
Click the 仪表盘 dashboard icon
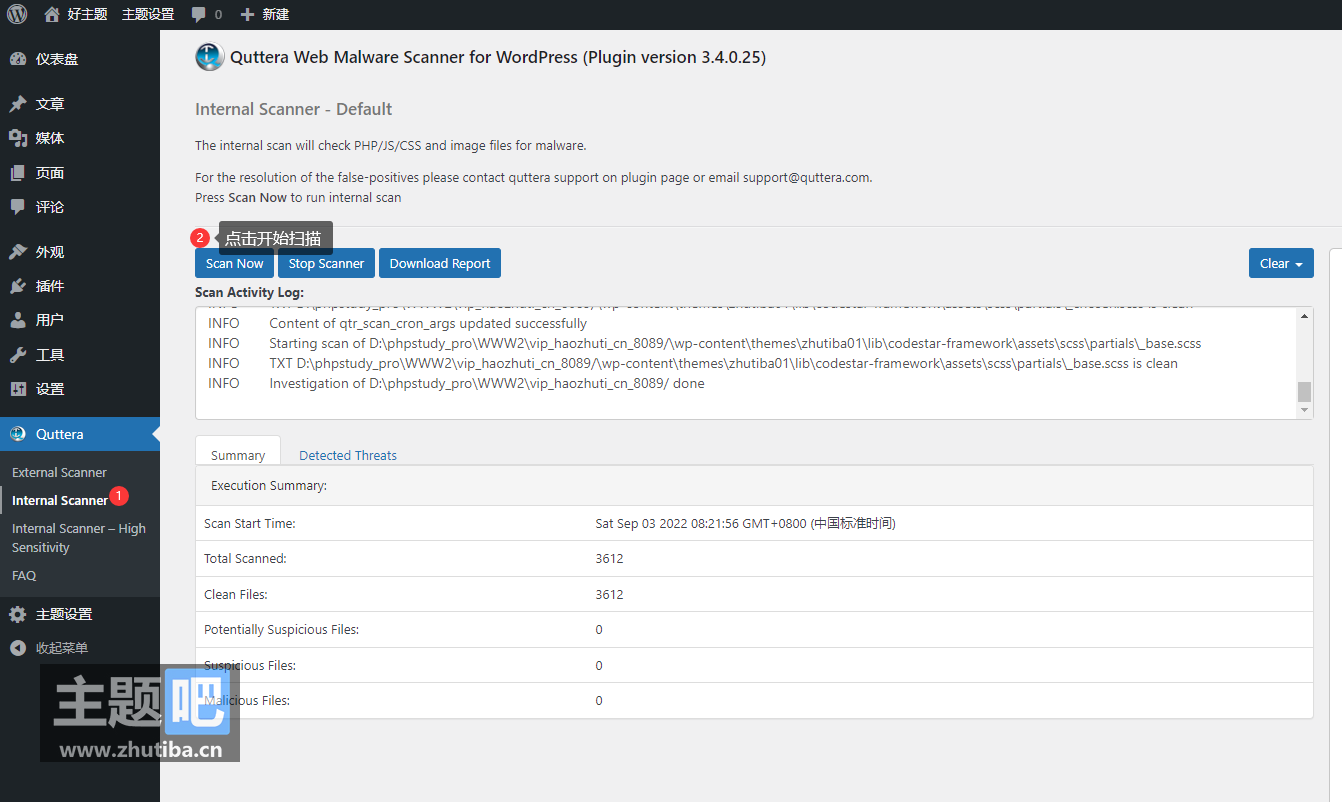pos(18,59)
